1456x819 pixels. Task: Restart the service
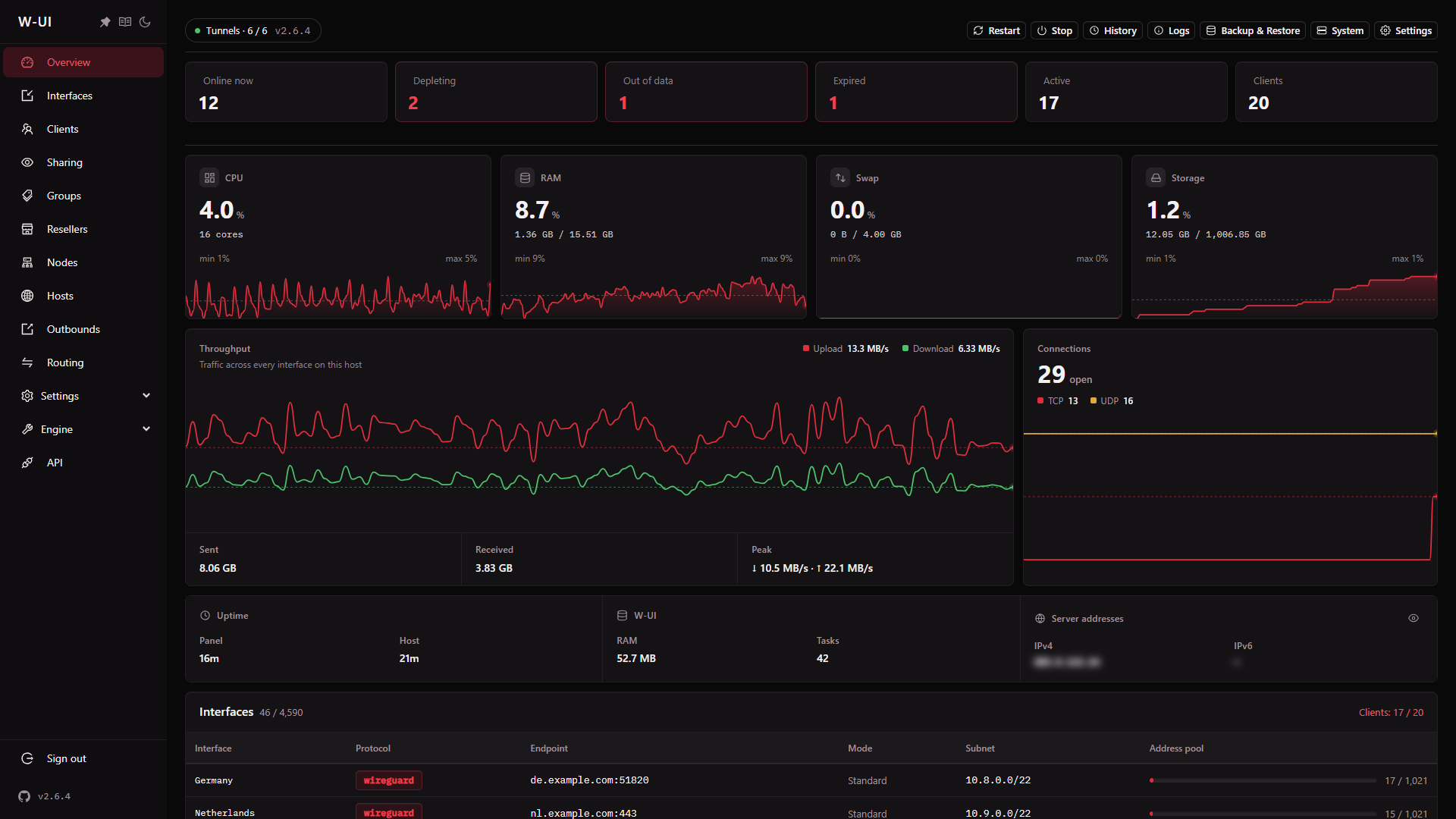(996, 30)
